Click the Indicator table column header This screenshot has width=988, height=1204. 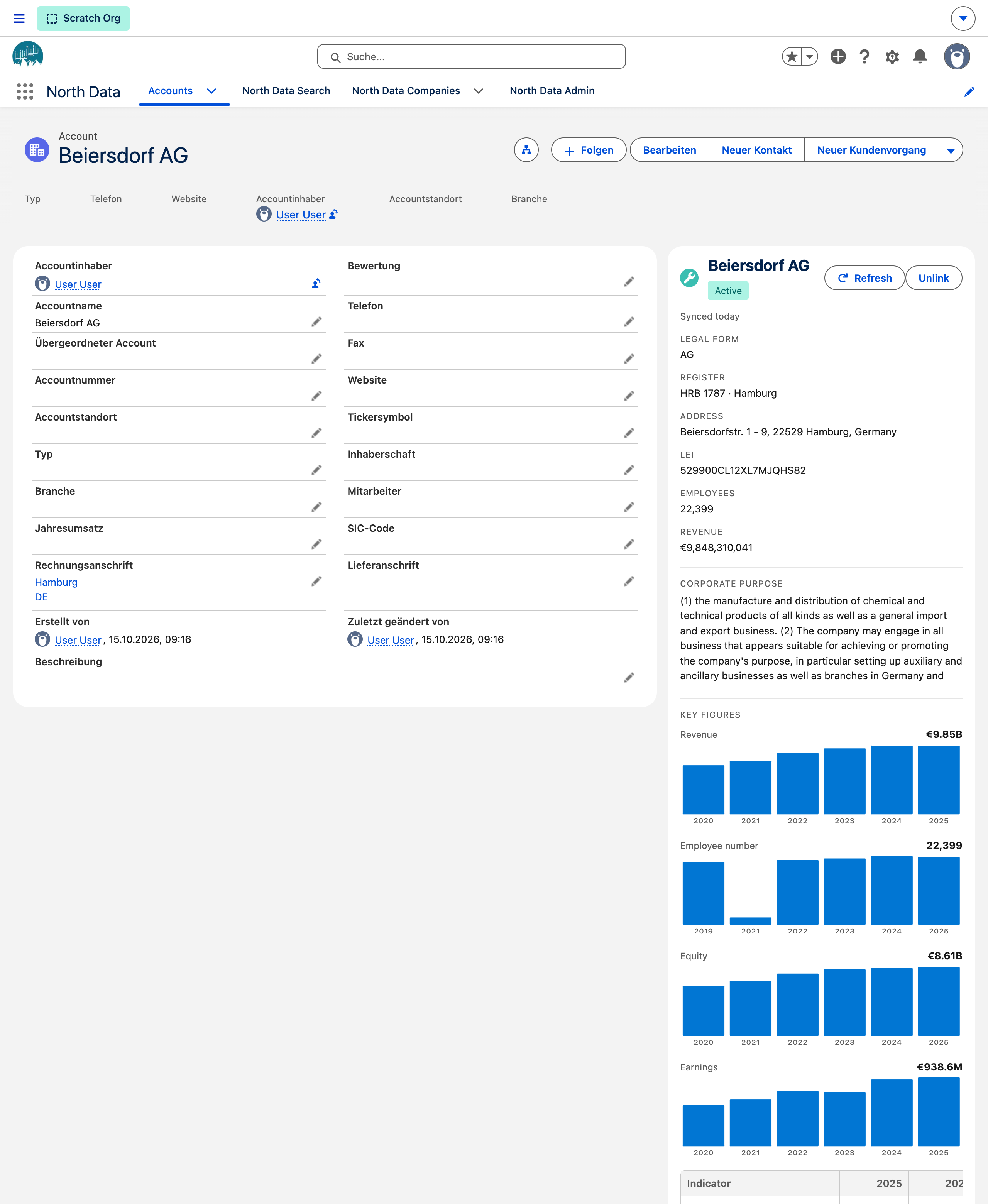tap(760, 1184)
